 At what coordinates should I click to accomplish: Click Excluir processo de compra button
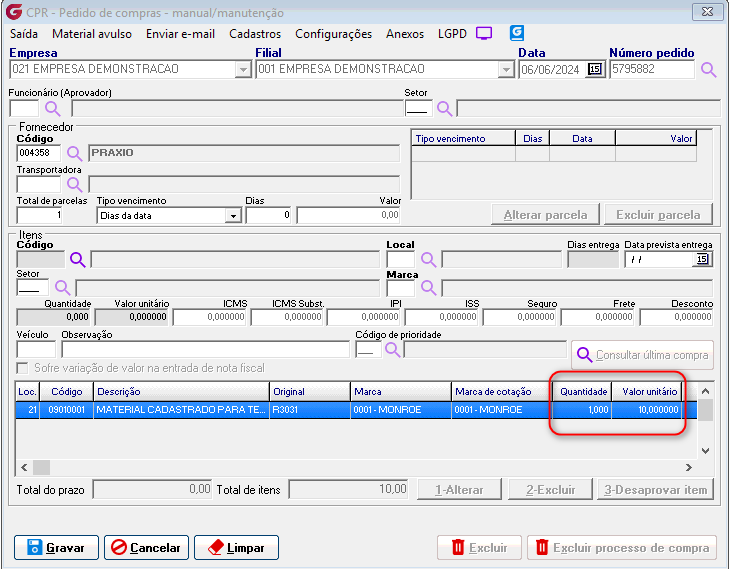[622, 548]
